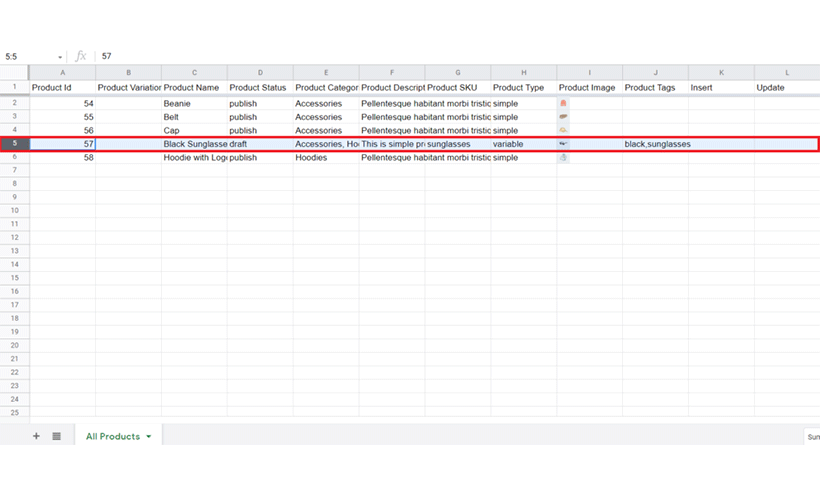The height and width of the screenshot is (495, 820).
Task: Click the fx function icon
Action: click(81, 57)
